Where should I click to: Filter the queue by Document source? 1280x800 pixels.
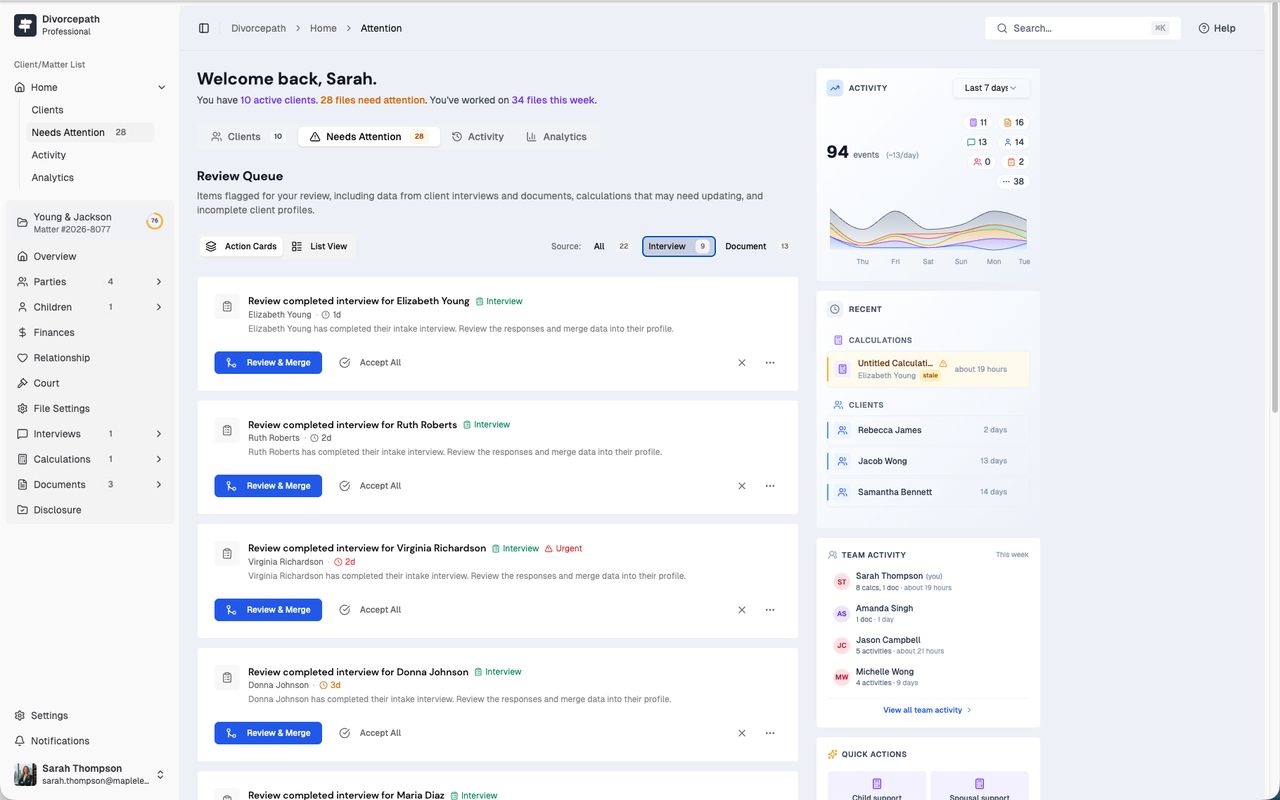click(757, 246)
